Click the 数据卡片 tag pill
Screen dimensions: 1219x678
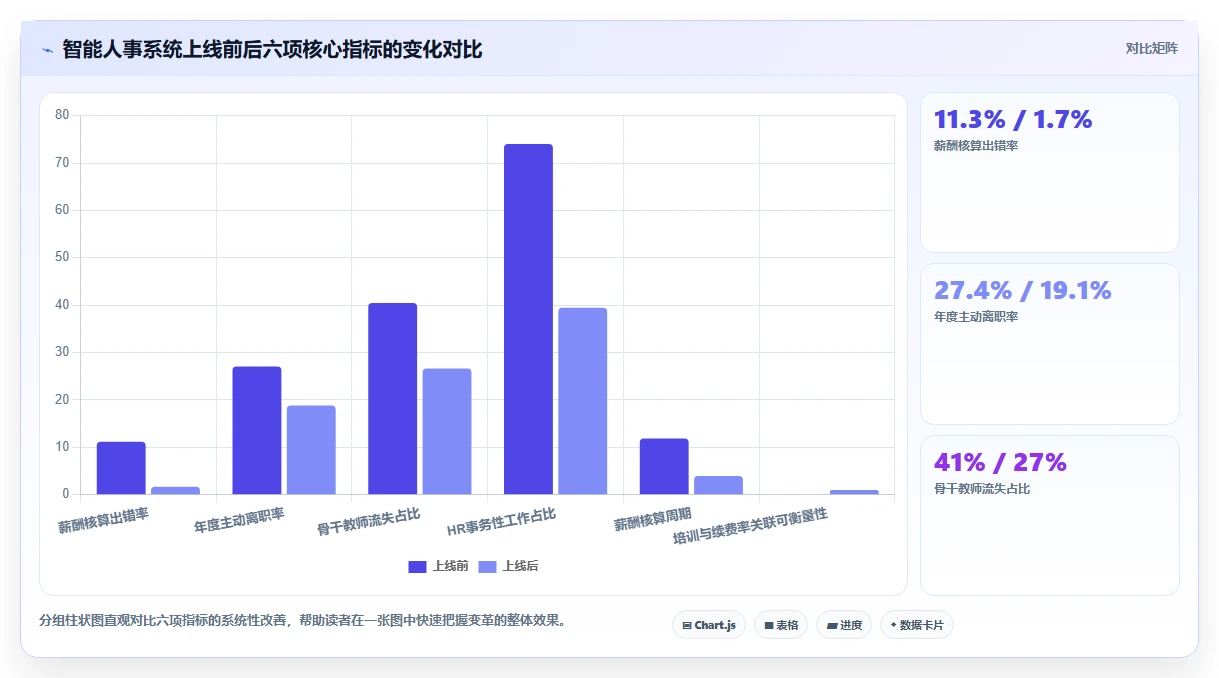(917, 625)
